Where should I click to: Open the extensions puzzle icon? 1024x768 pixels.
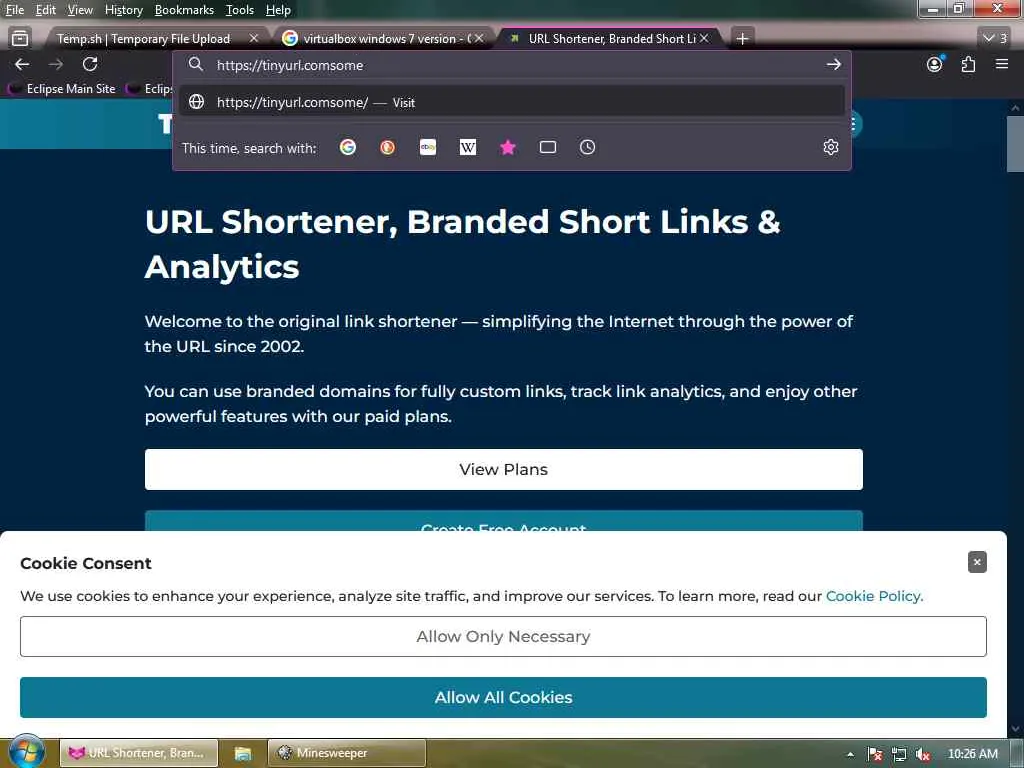pos(968,64)
